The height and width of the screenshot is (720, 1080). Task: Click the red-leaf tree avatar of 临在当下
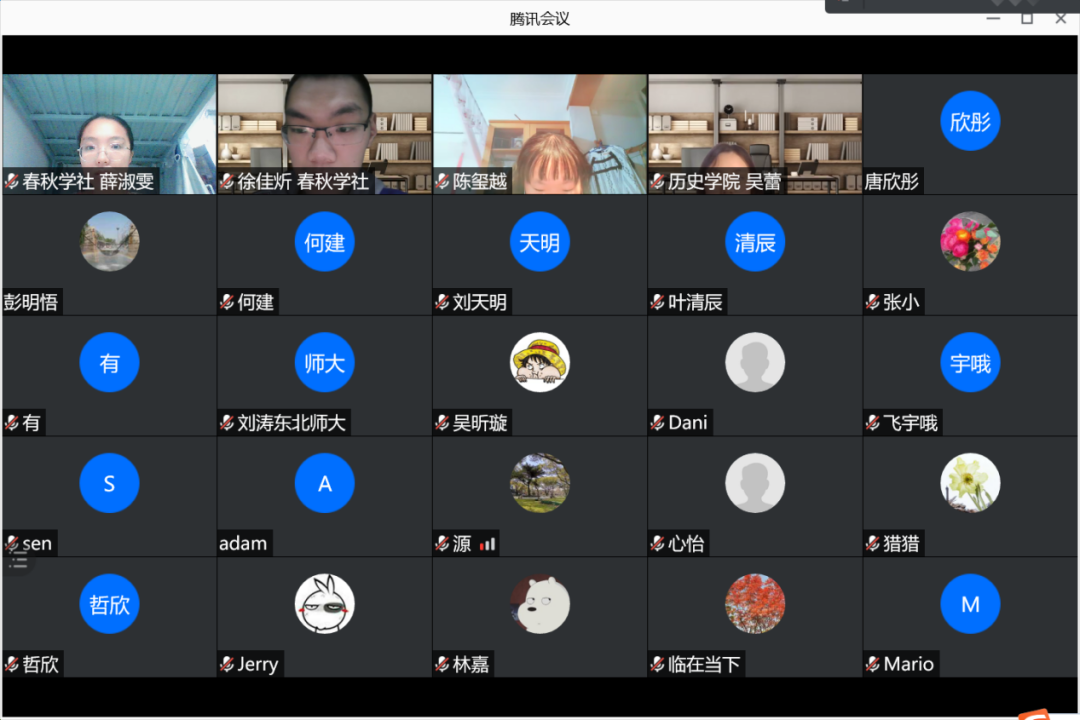(755, 604)
